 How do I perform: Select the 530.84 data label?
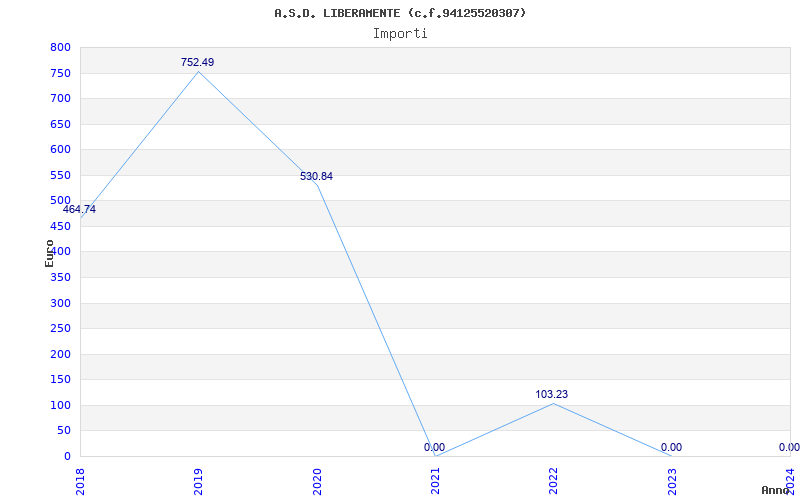[x=316, y=177]
